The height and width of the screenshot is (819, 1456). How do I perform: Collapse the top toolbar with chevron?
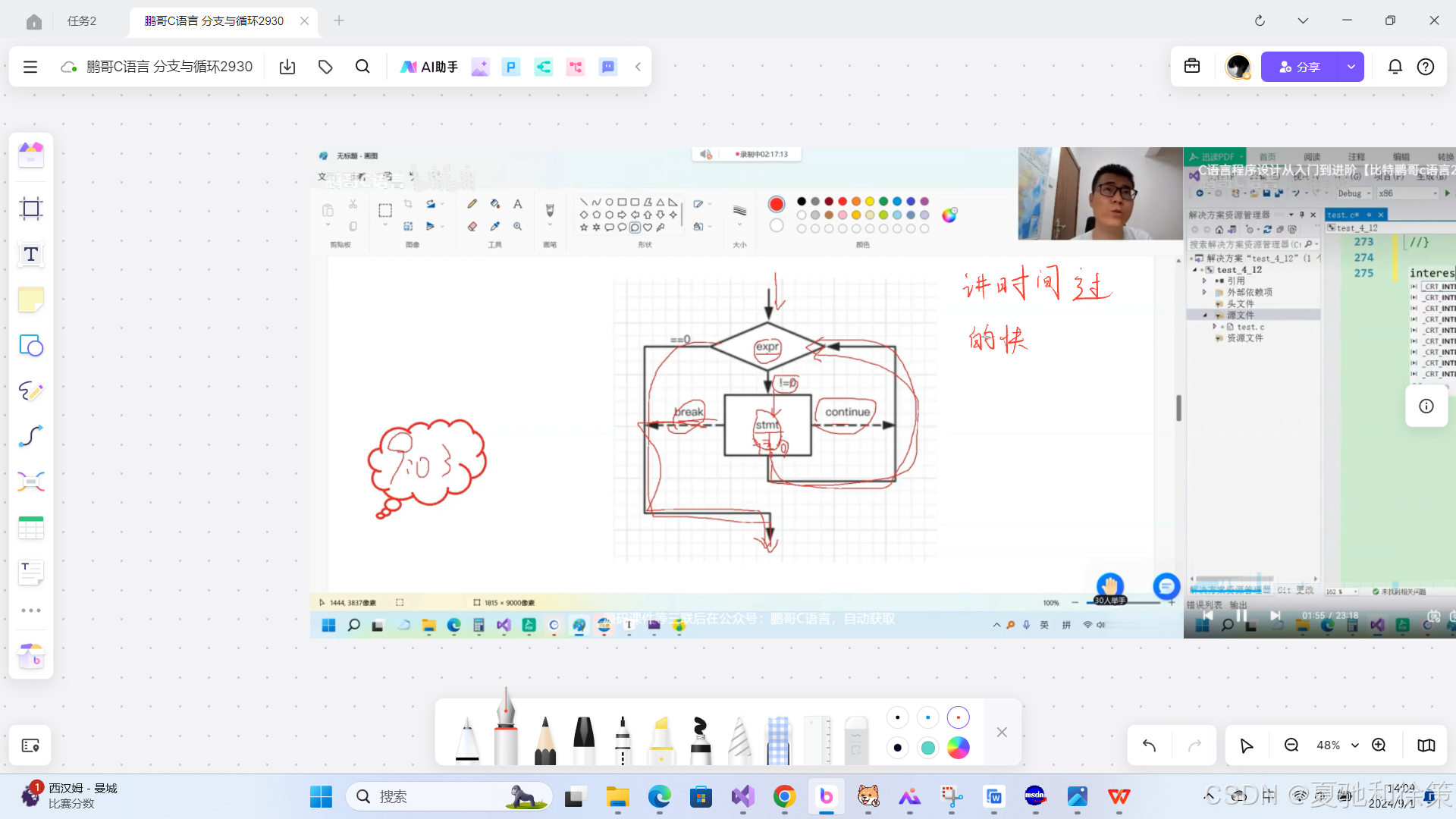click(x=639, y=67)
